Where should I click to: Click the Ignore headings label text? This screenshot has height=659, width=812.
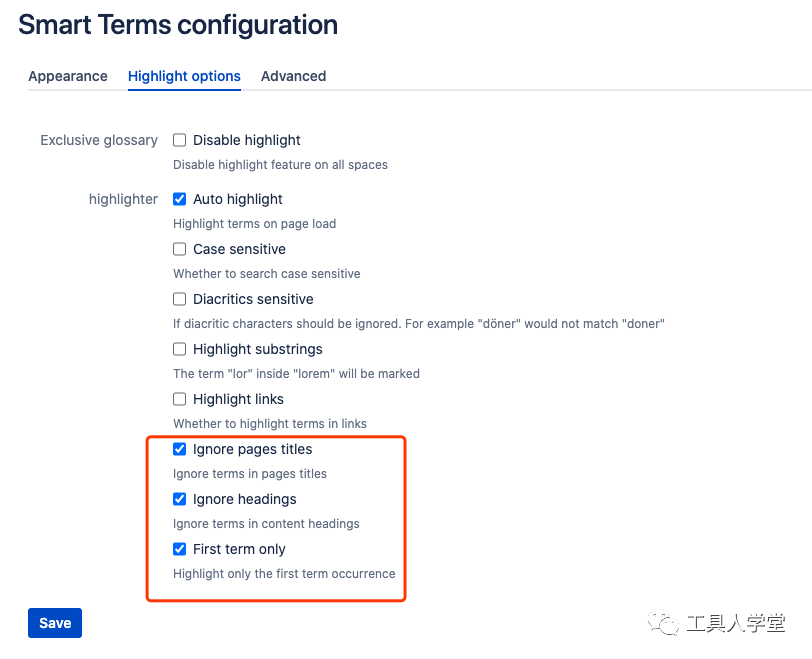[x=244, y=499]
